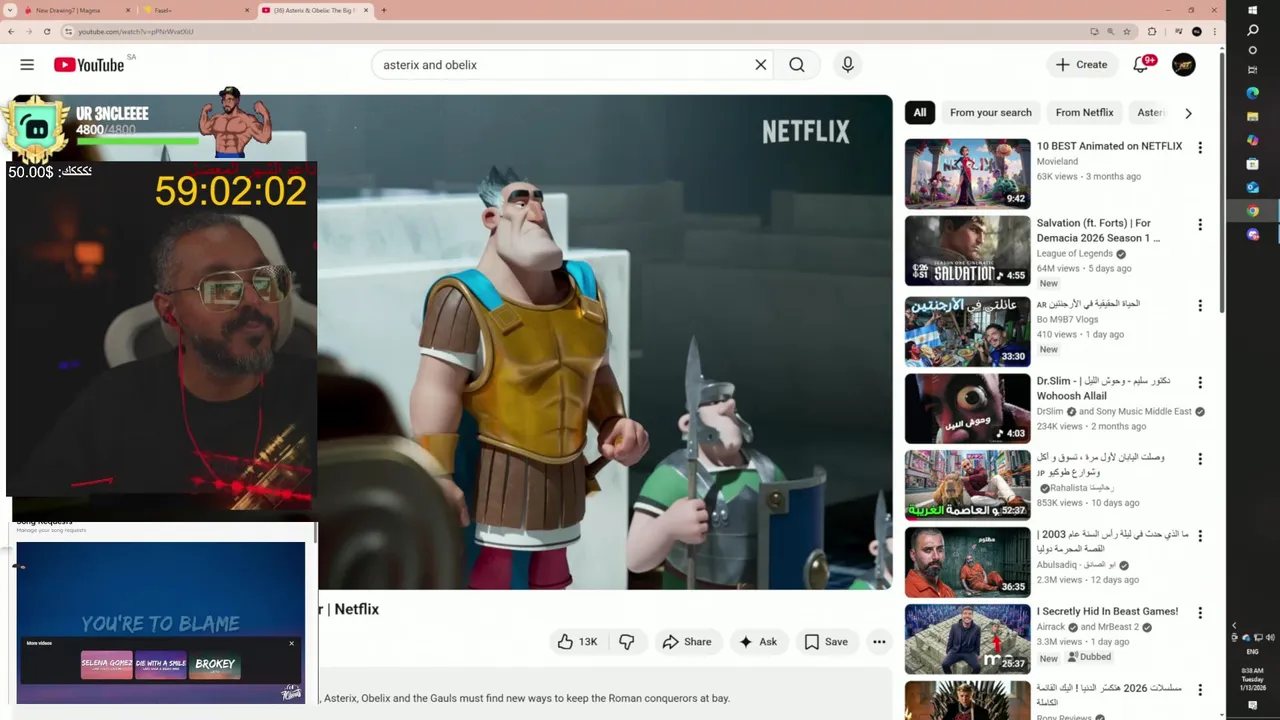
Task: Open Windows Start menu
Action: (1253, 10)
